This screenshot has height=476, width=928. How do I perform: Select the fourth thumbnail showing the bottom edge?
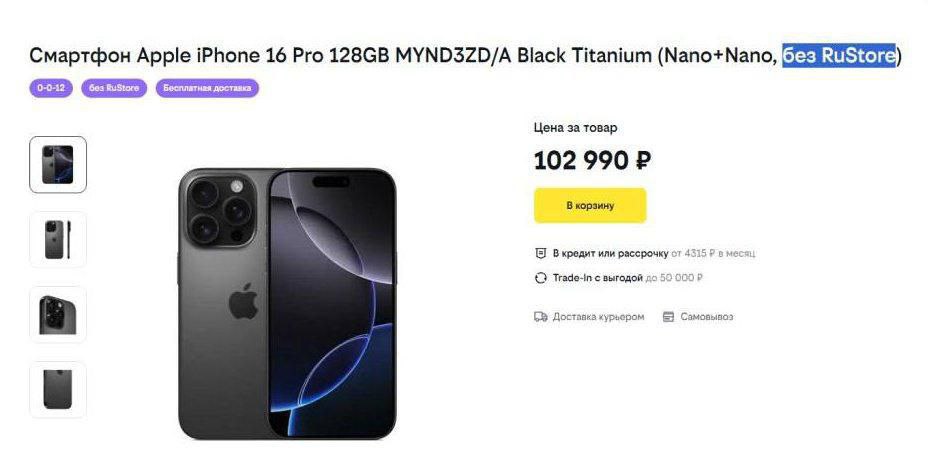58,390
